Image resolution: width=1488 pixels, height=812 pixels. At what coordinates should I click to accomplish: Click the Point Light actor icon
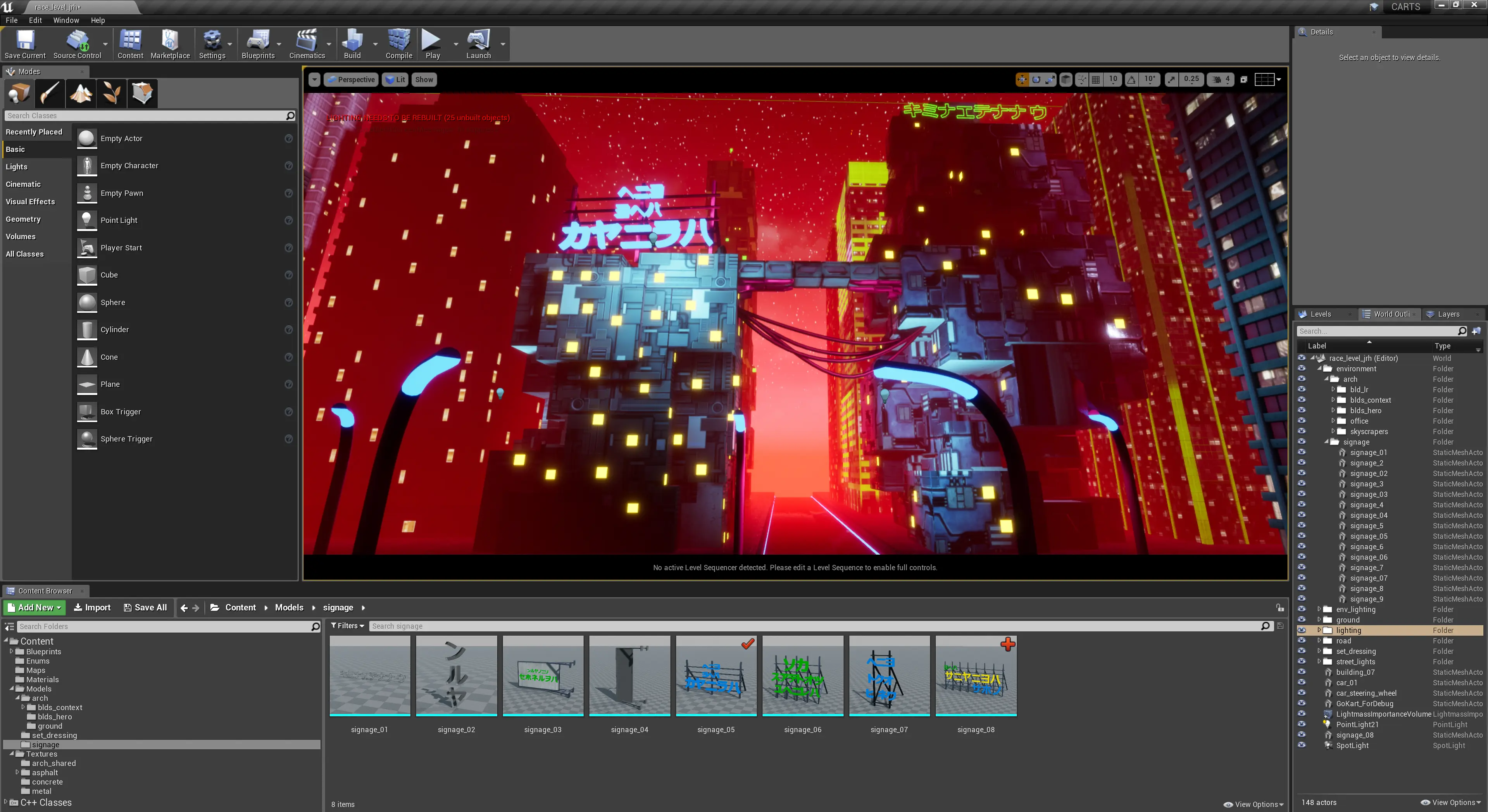pyautogui.click(x=87, y=220)
